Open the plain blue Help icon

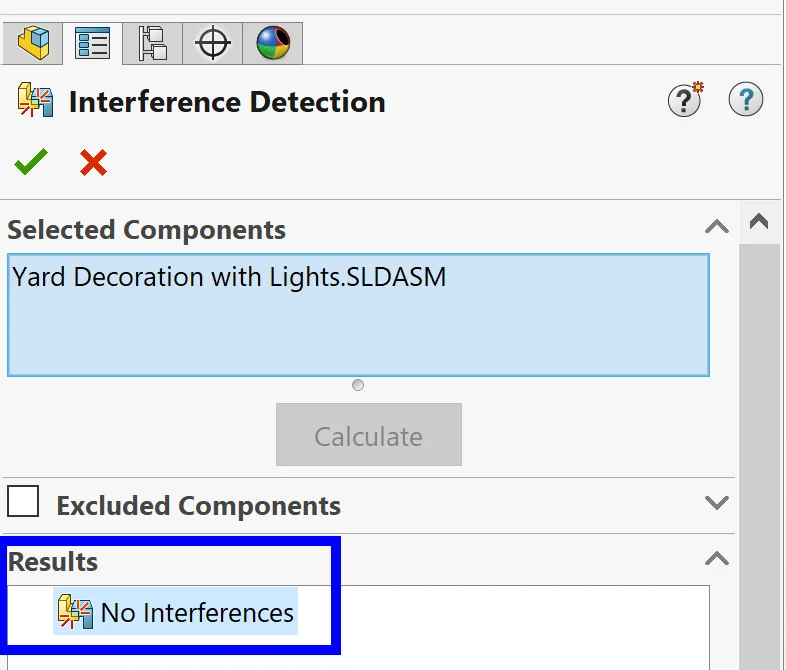[746, 100]
